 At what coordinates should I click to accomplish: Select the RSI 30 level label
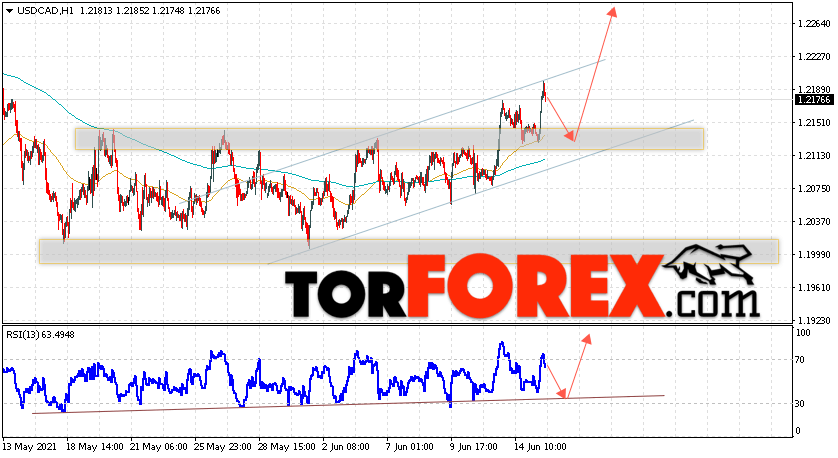click(800, 403)
